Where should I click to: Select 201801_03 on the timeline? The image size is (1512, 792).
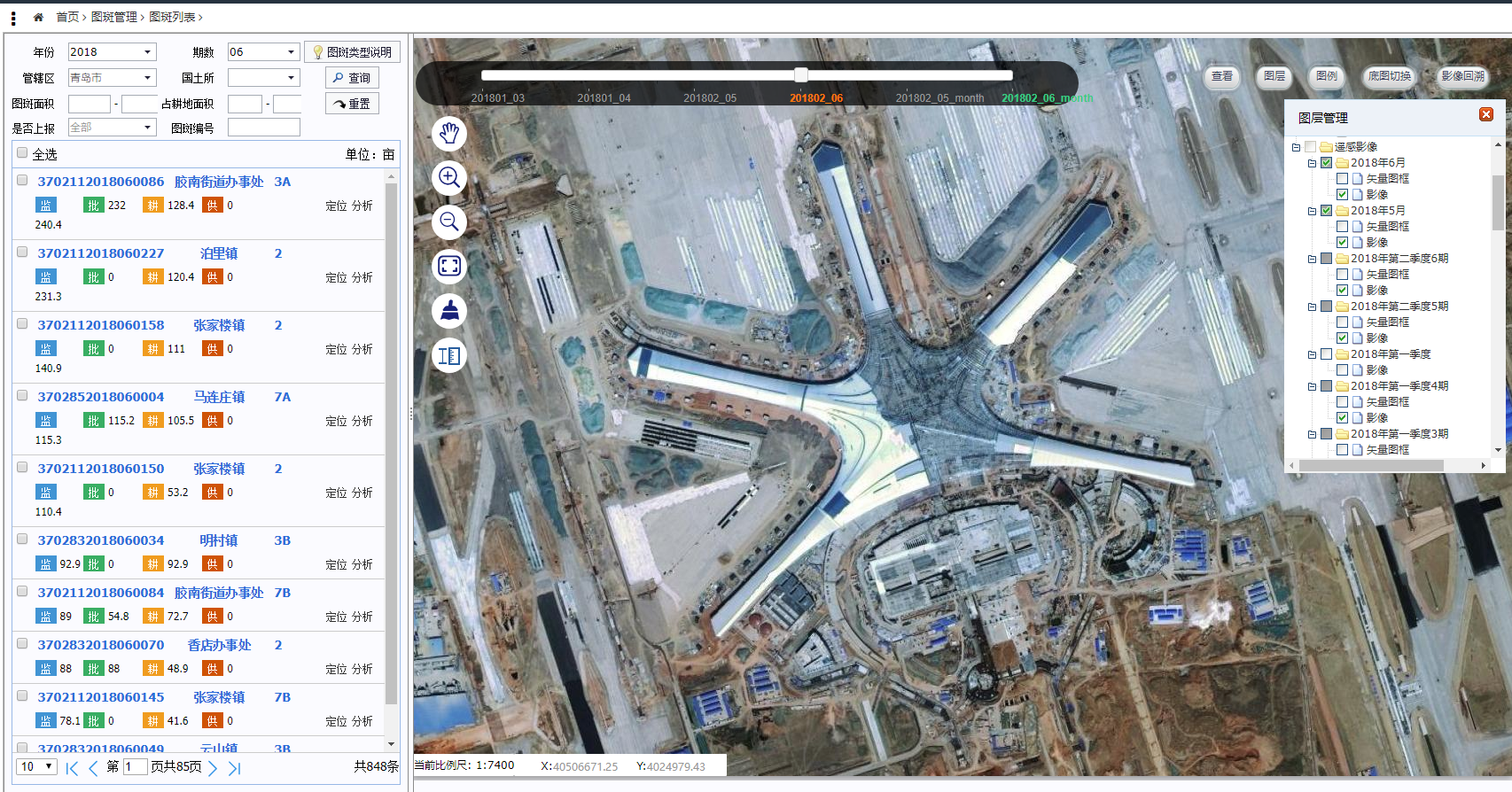coord(497,98)
